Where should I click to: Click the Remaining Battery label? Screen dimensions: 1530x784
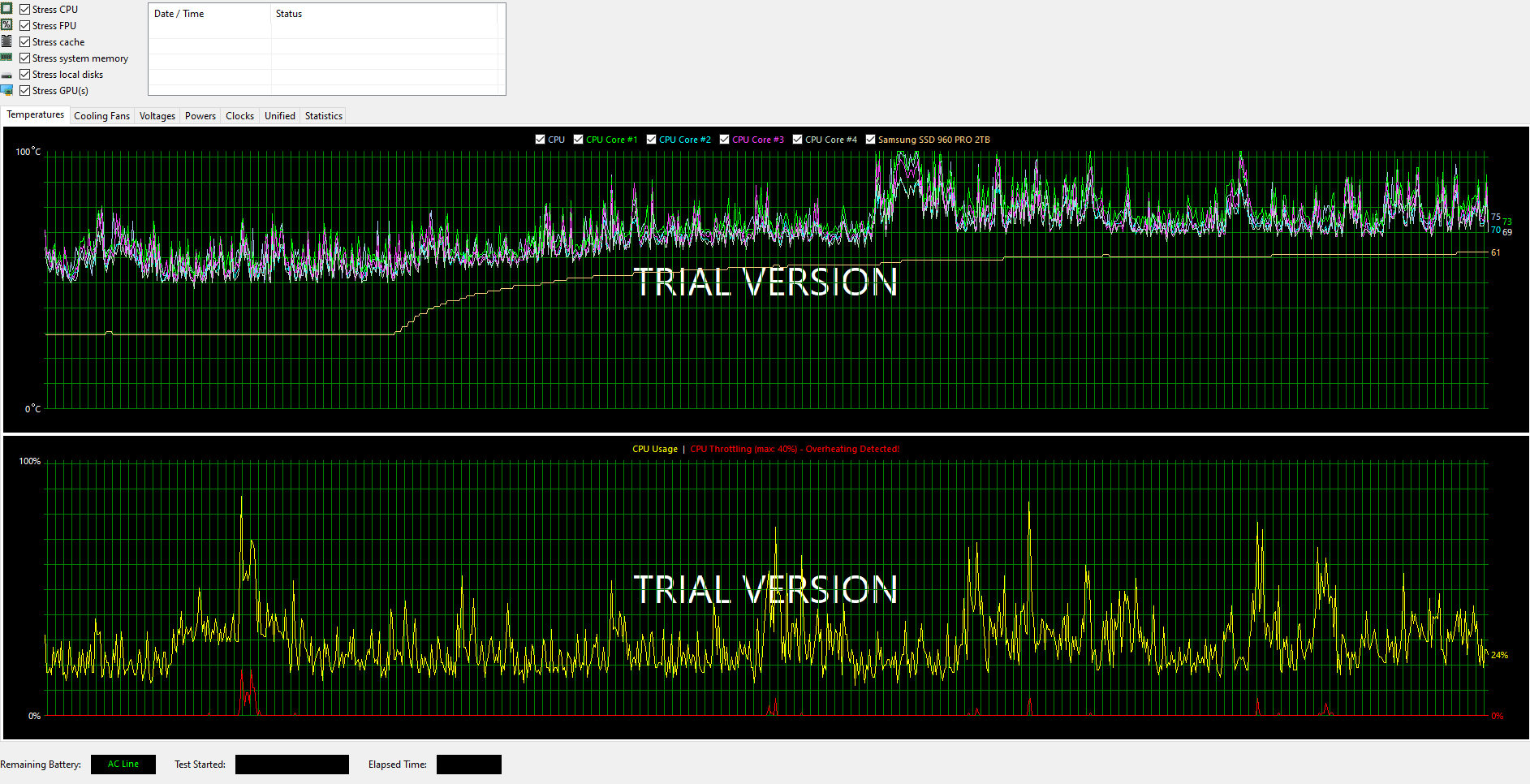coord(41,765)
